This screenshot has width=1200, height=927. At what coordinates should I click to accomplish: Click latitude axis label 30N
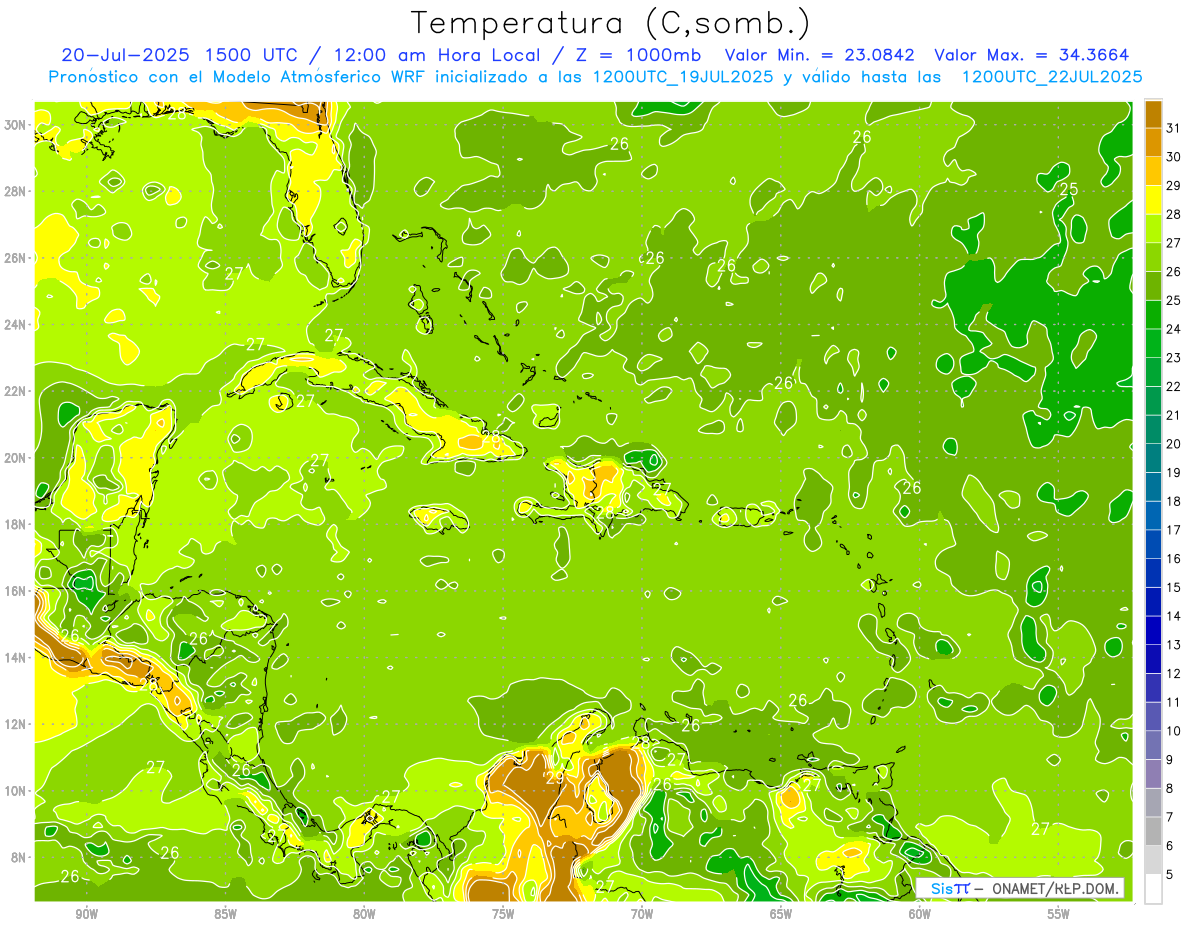click(x=16, y=124)
